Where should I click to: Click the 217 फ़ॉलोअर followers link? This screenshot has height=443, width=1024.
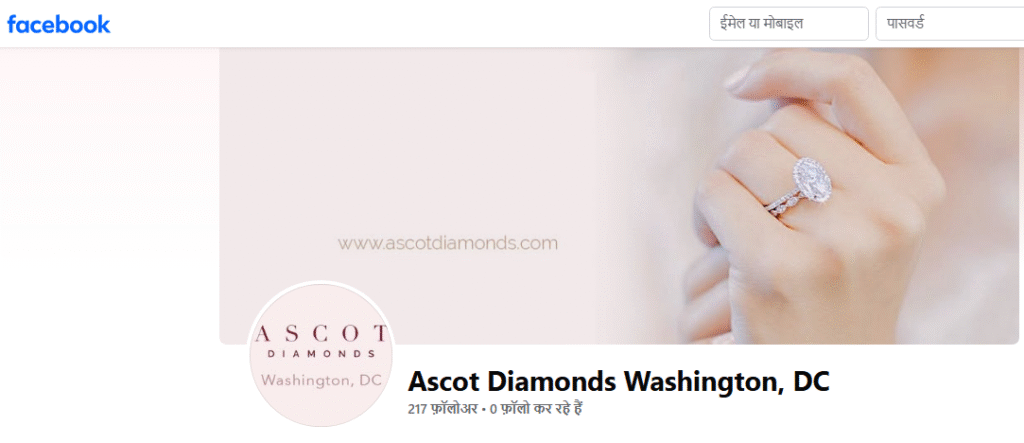pos(442,409)
